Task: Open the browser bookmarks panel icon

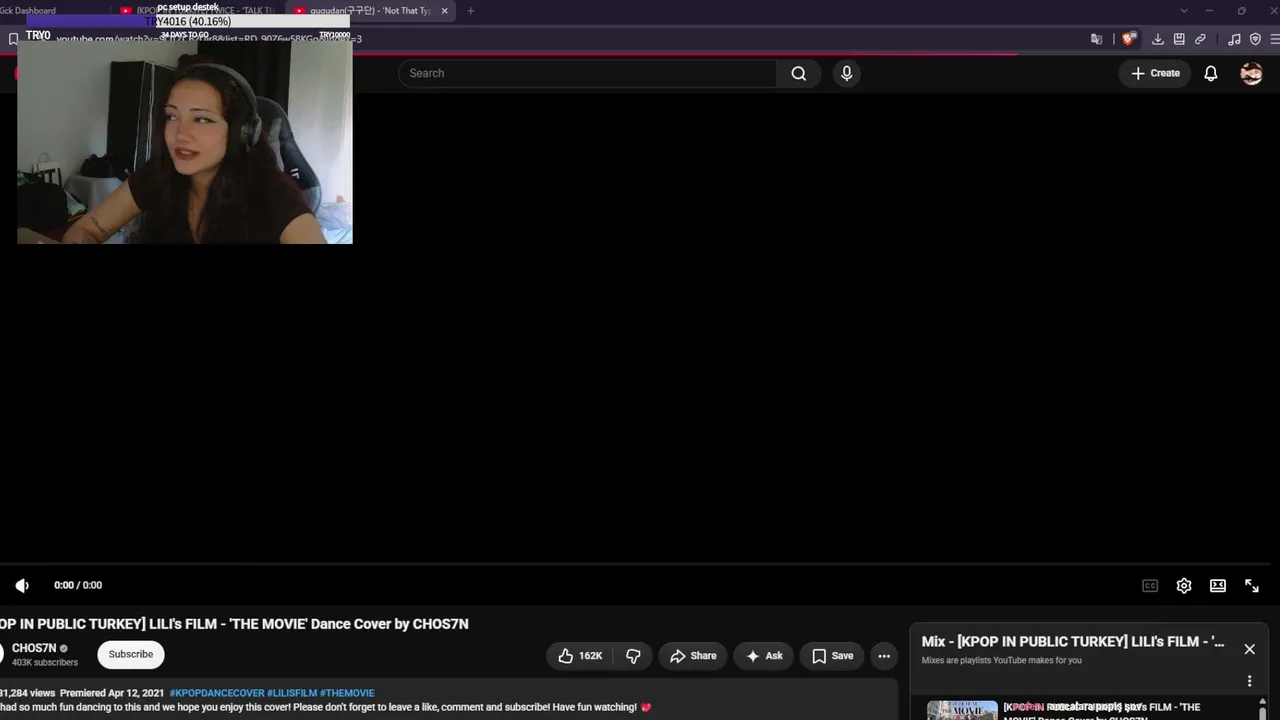Action: tap(1179, 39)
